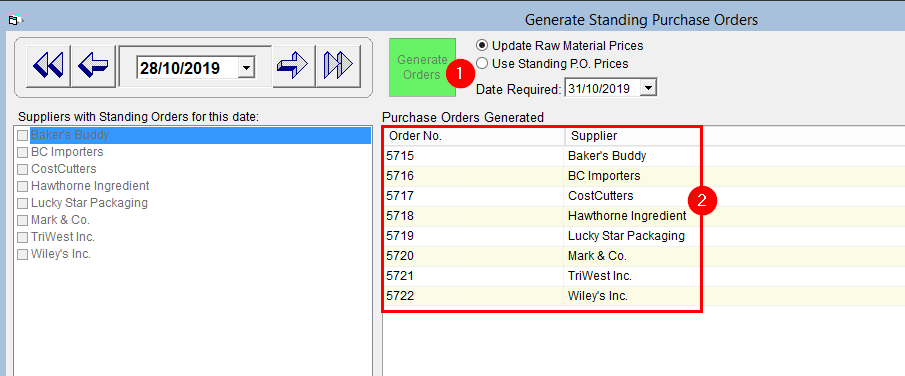The height and width of the screenshot is (376, 905).
Task: Click the application icon in title bar
Action: coord(13,20)
